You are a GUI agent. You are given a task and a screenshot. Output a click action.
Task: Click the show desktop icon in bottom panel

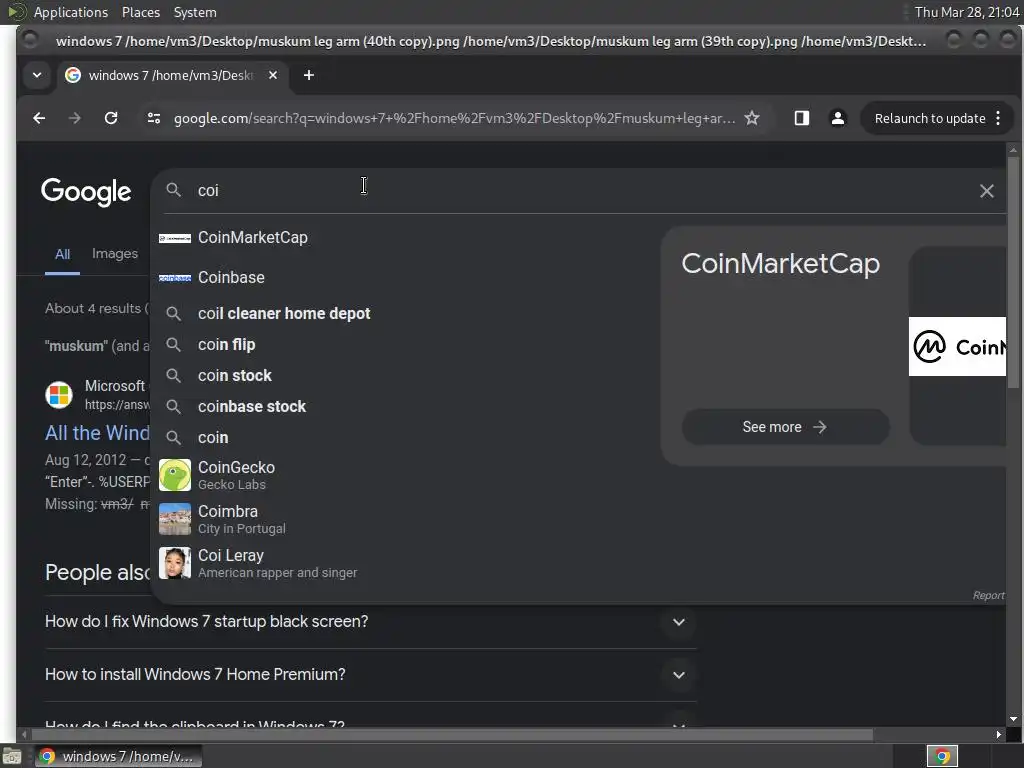pos(12,756)
